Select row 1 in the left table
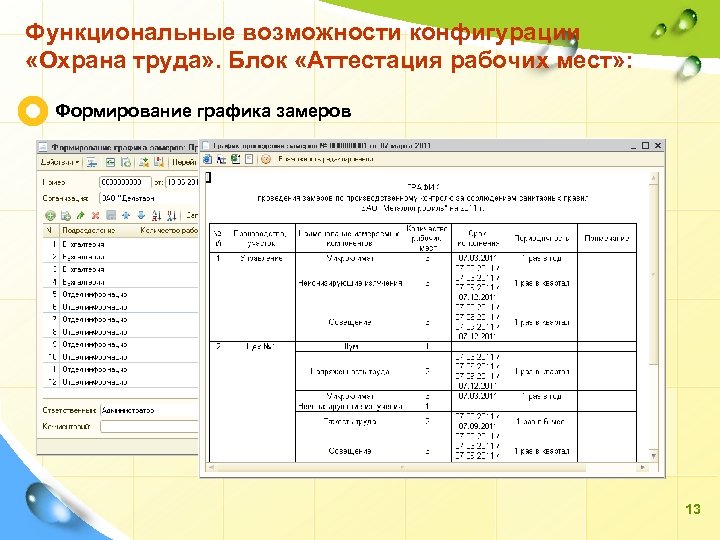The image size is (720, 540). (120, 244)
